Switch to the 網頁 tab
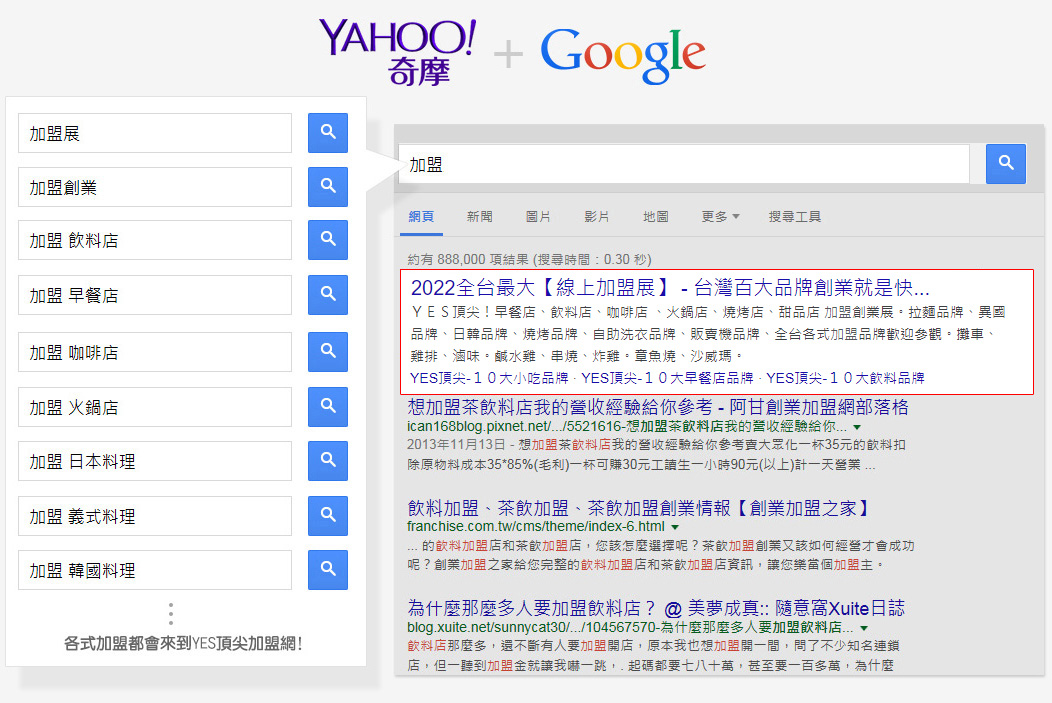The image size is (1052, 703). click(421, 217)
